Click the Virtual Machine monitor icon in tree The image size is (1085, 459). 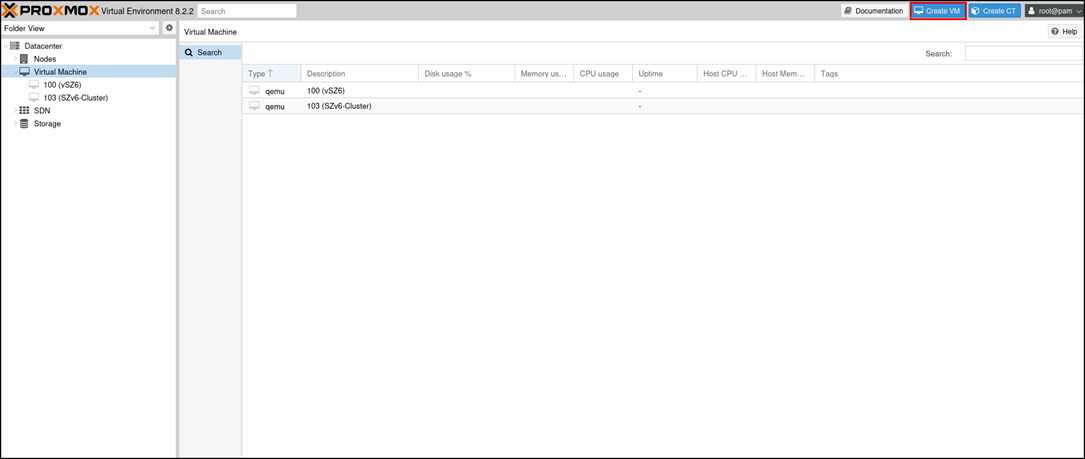(24, 72)
